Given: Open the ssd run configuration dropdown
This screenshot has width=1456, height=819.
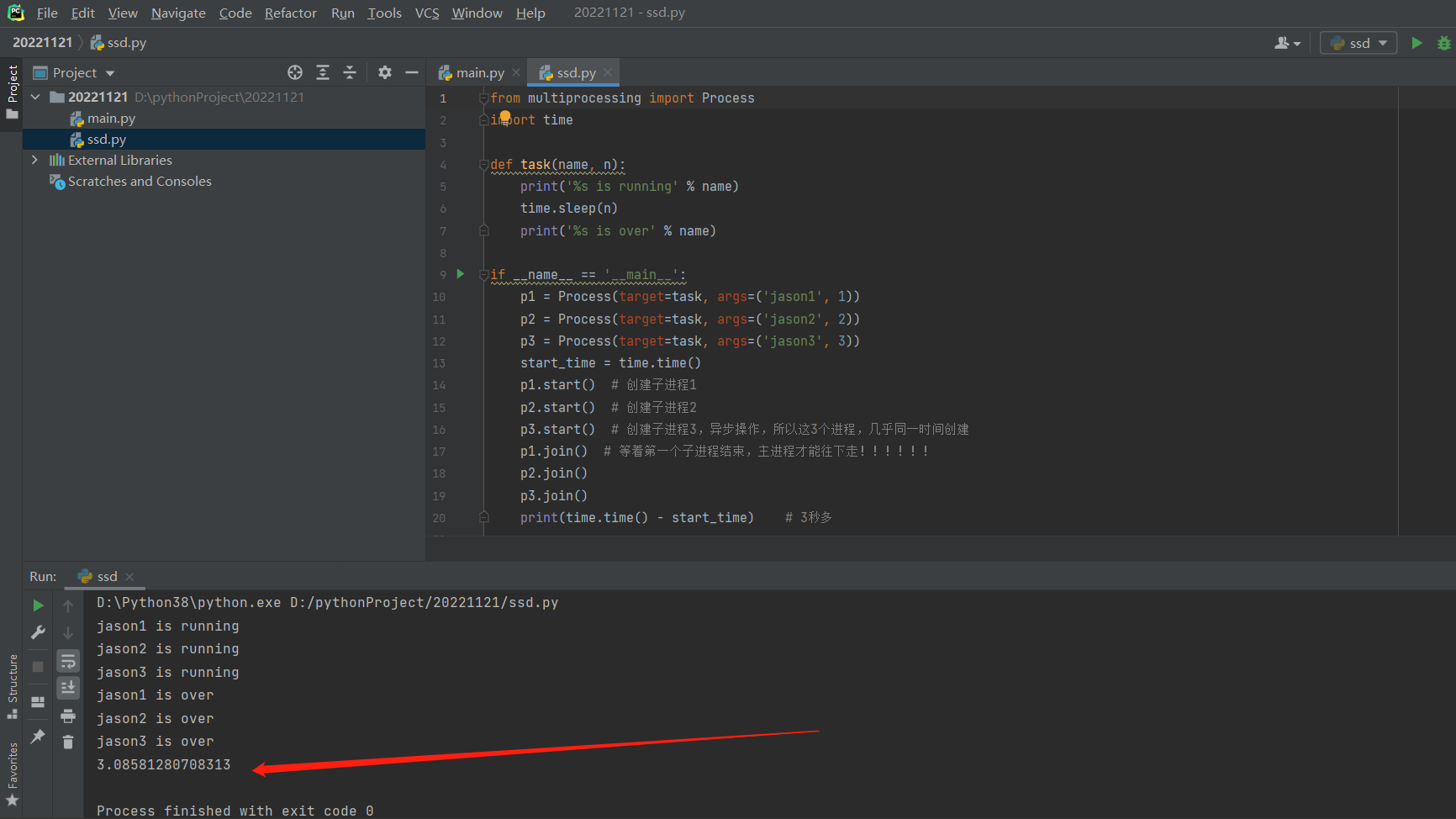Looking at the screenshot, I should [x=1358, y=43].
